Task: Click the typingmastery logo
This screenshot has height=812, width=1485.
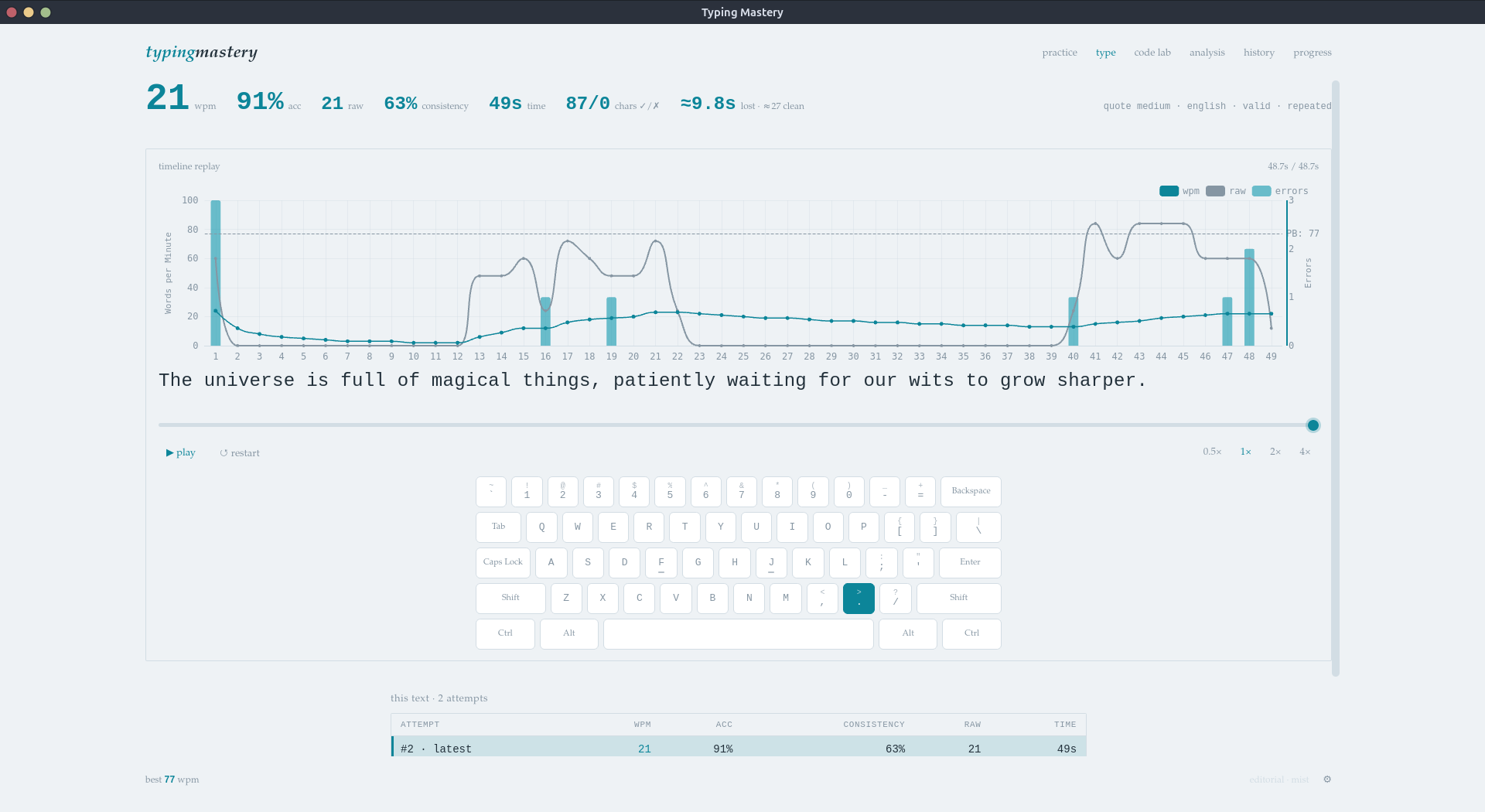Action: click(201, 52)
